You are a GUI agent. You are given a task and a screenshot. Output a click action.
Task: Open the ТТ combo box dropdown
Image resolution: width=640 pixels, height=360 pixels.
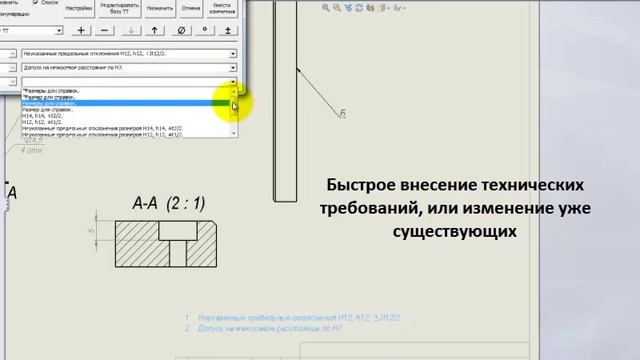coord(59,31)
